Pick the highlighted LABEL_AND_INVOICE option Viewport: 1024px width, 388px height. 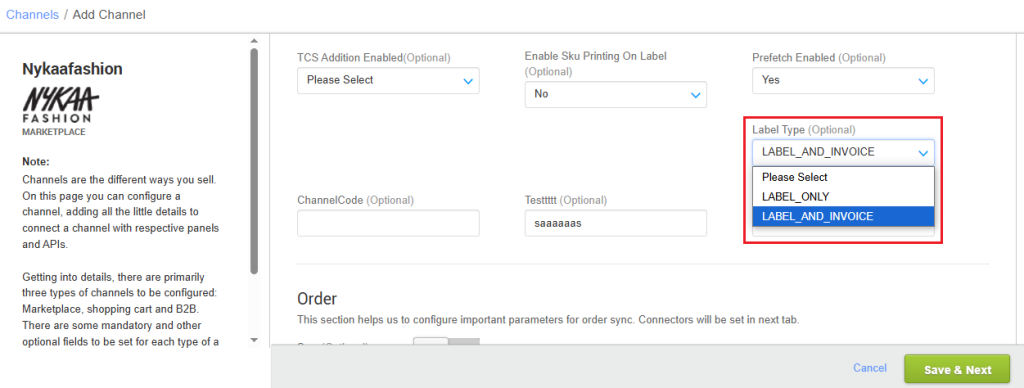pyautogui.click(x=843, y=216)
